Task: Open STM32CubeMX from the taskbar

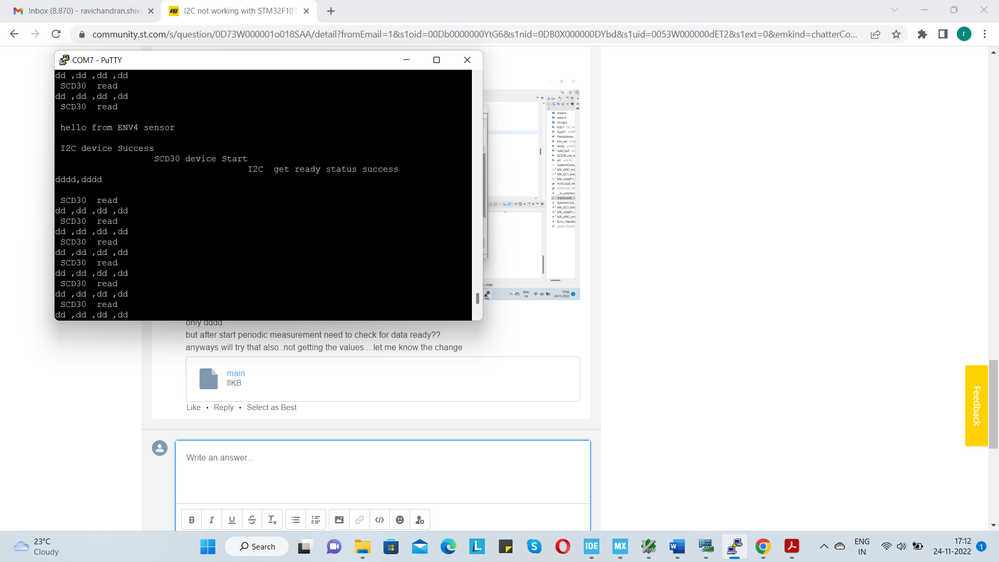Action: pyautogui.click(x=620, y=547)
